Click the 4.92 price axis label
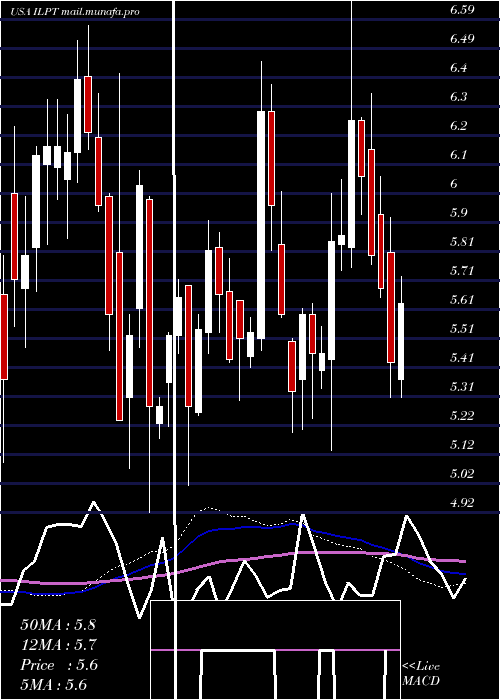This screenshot has width=500, height=700. 462,503
